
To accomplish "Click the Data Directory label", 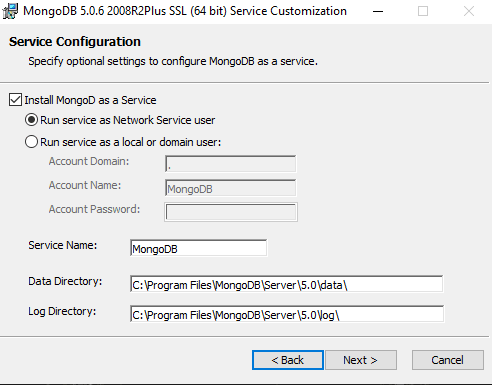I will [65, 281].
